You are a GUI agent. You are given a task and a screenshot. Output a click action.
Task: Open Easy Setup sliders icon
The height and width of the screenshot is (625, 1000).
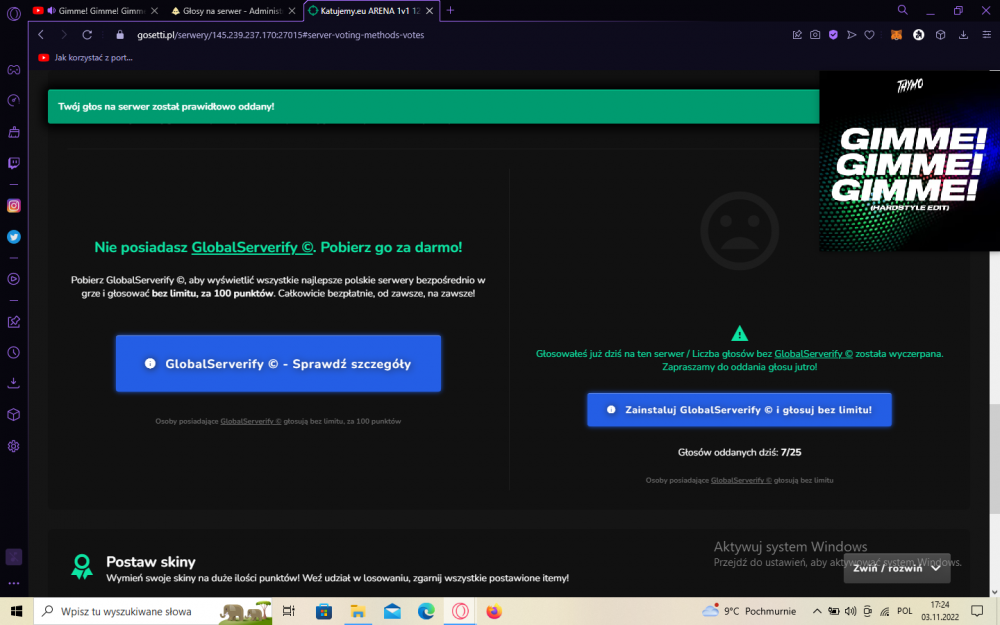986,35
